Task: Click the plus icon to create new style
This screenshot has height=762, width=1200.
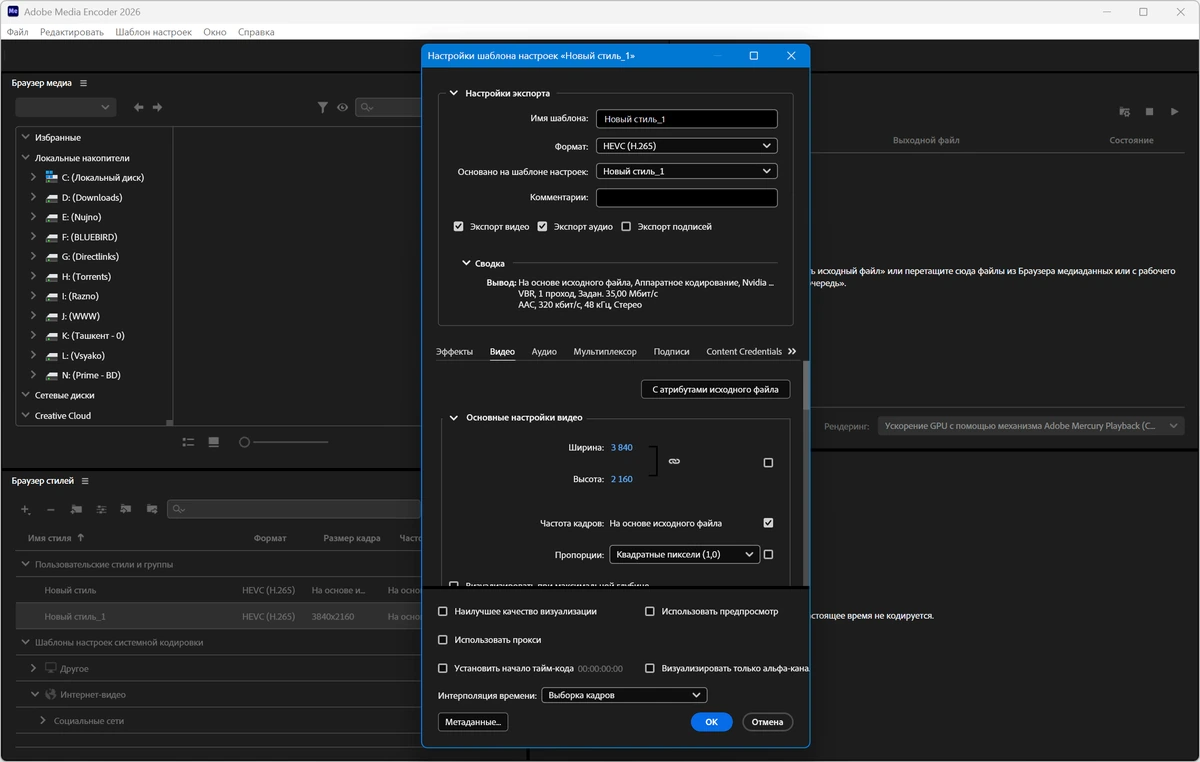Action: (26, 509)
